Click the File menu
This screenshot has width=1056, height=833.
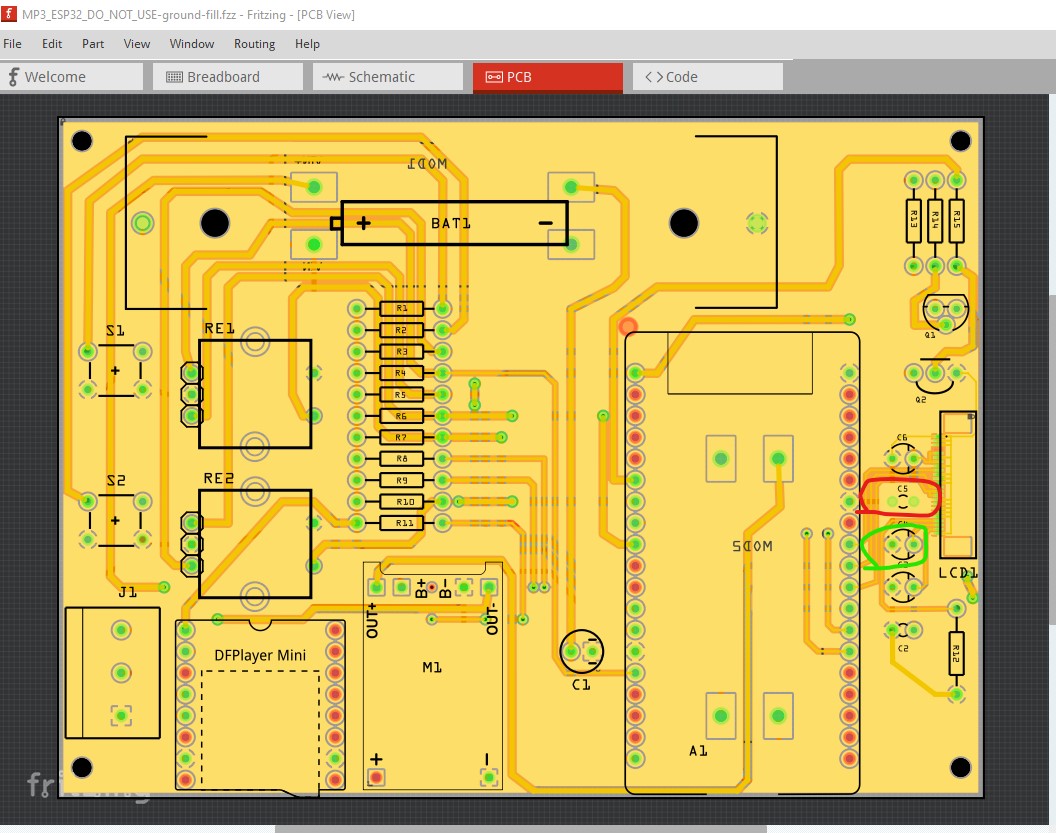(12, 44)
